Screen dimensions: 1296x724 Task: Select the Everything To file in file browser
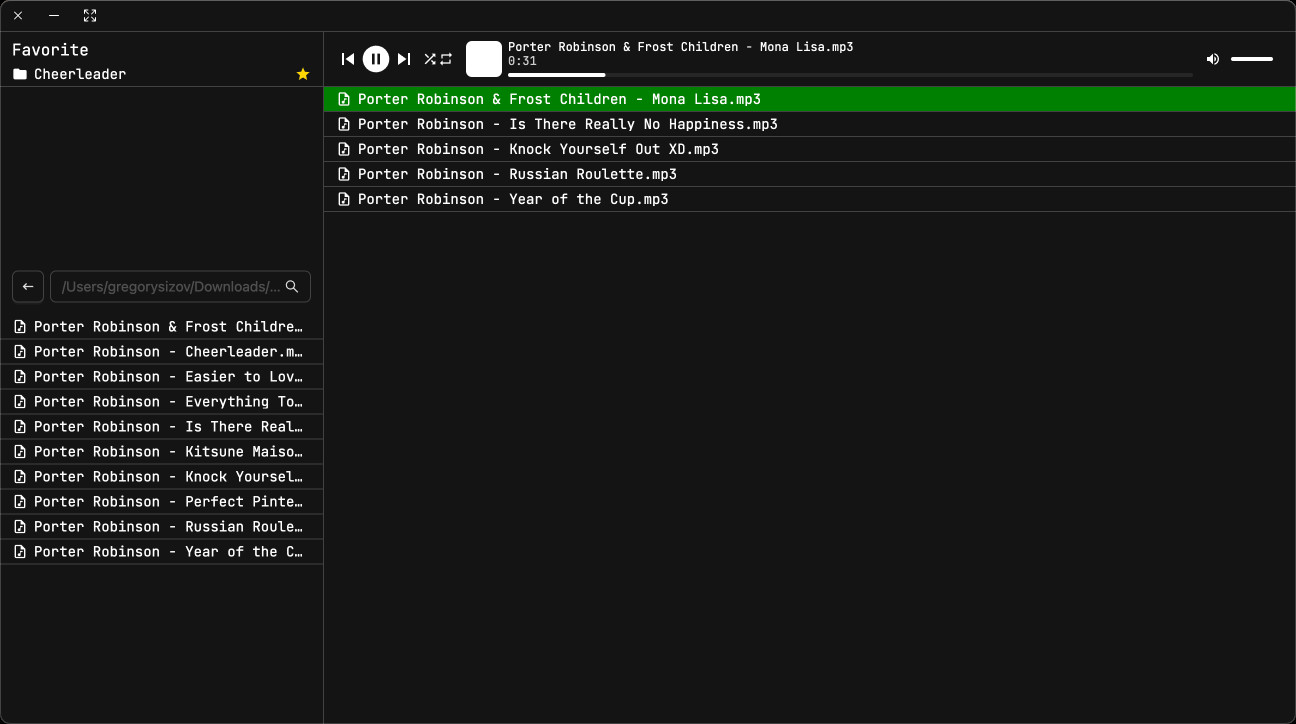(161, 402)
